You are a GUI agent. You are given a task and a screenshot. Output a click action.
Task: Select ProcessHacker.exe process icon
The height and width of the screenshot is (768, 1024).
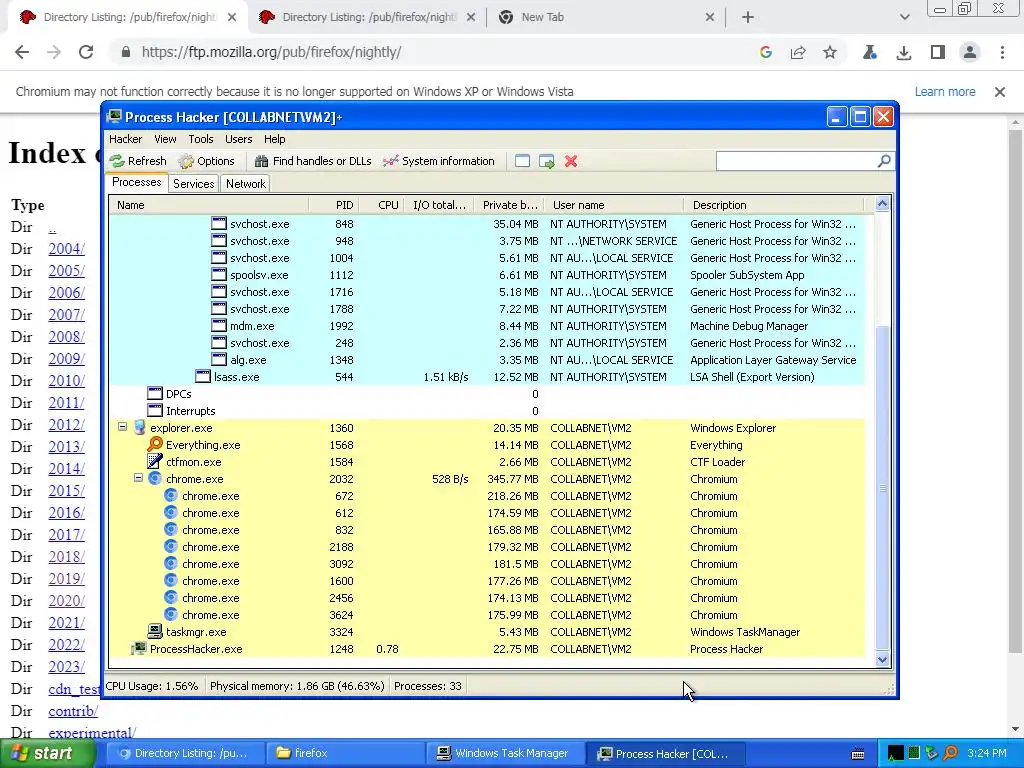pyautogui.click(x=139, y=648)
